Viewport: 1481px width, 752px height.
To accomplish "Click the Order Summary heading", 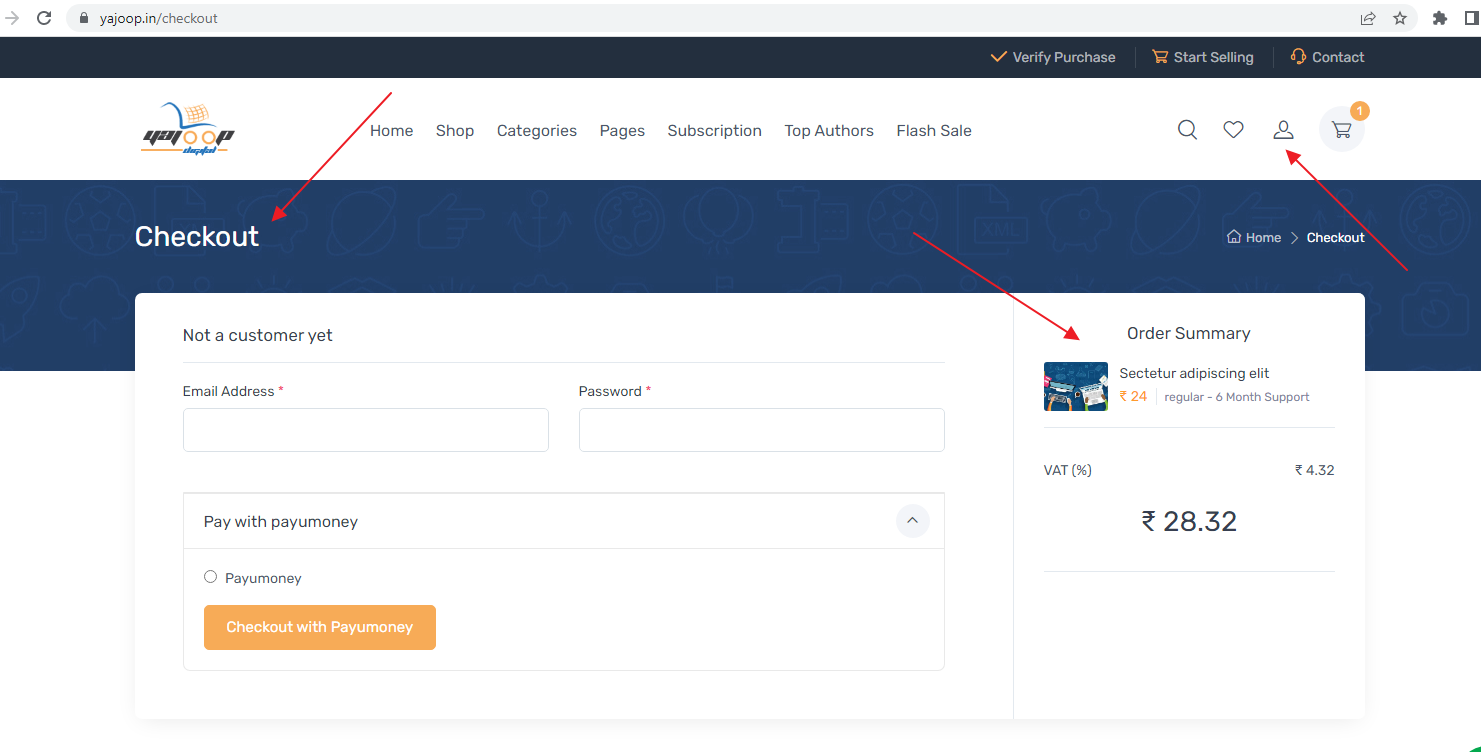I will pos(1189,334).
